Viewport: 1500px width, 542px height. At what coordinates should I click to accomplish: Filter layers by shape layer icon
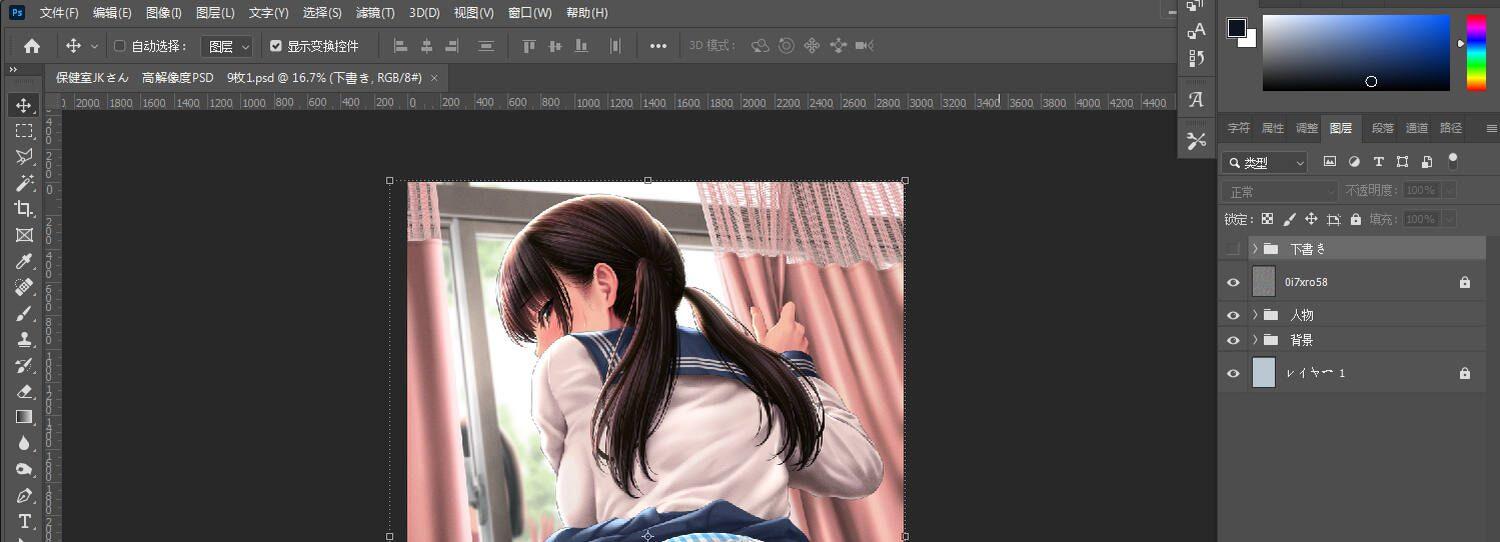point(1402,162)
